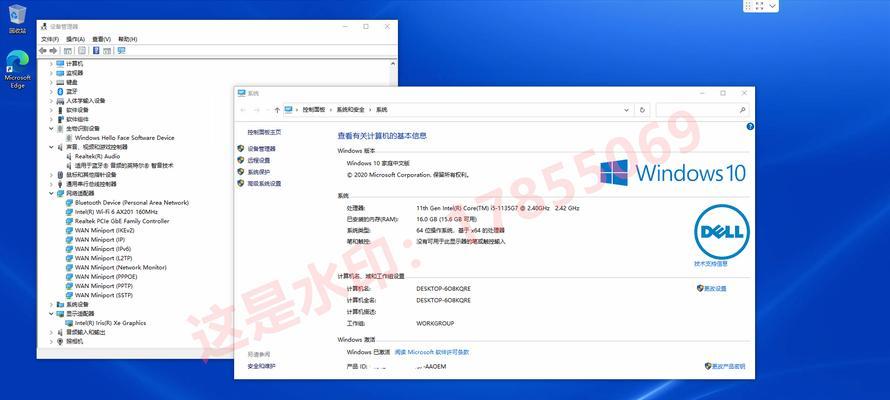
Task: Click the computer icon in System address bar
Action: [x=288, y=110]
